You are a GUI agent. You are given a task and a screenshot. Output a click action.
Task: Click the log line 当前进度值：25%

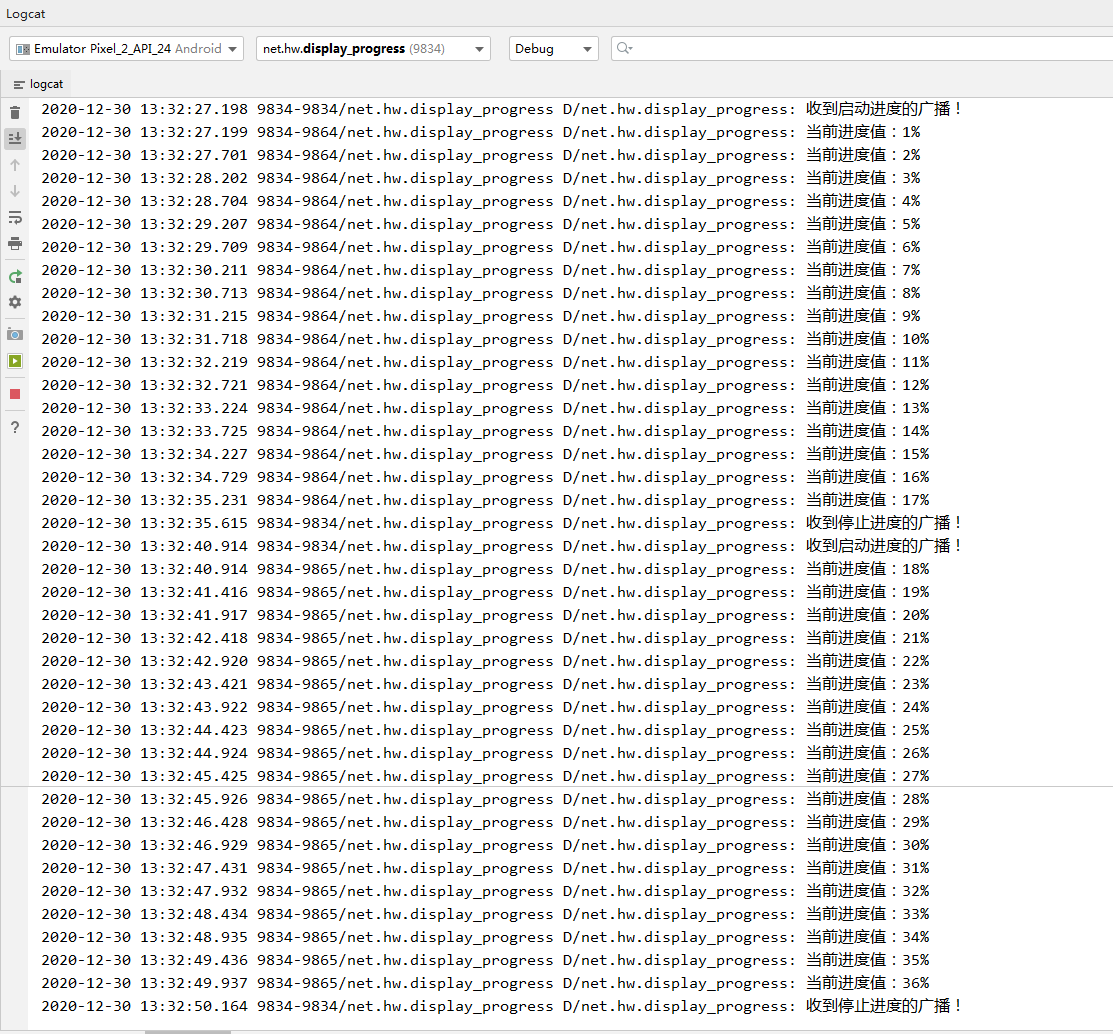485,730
